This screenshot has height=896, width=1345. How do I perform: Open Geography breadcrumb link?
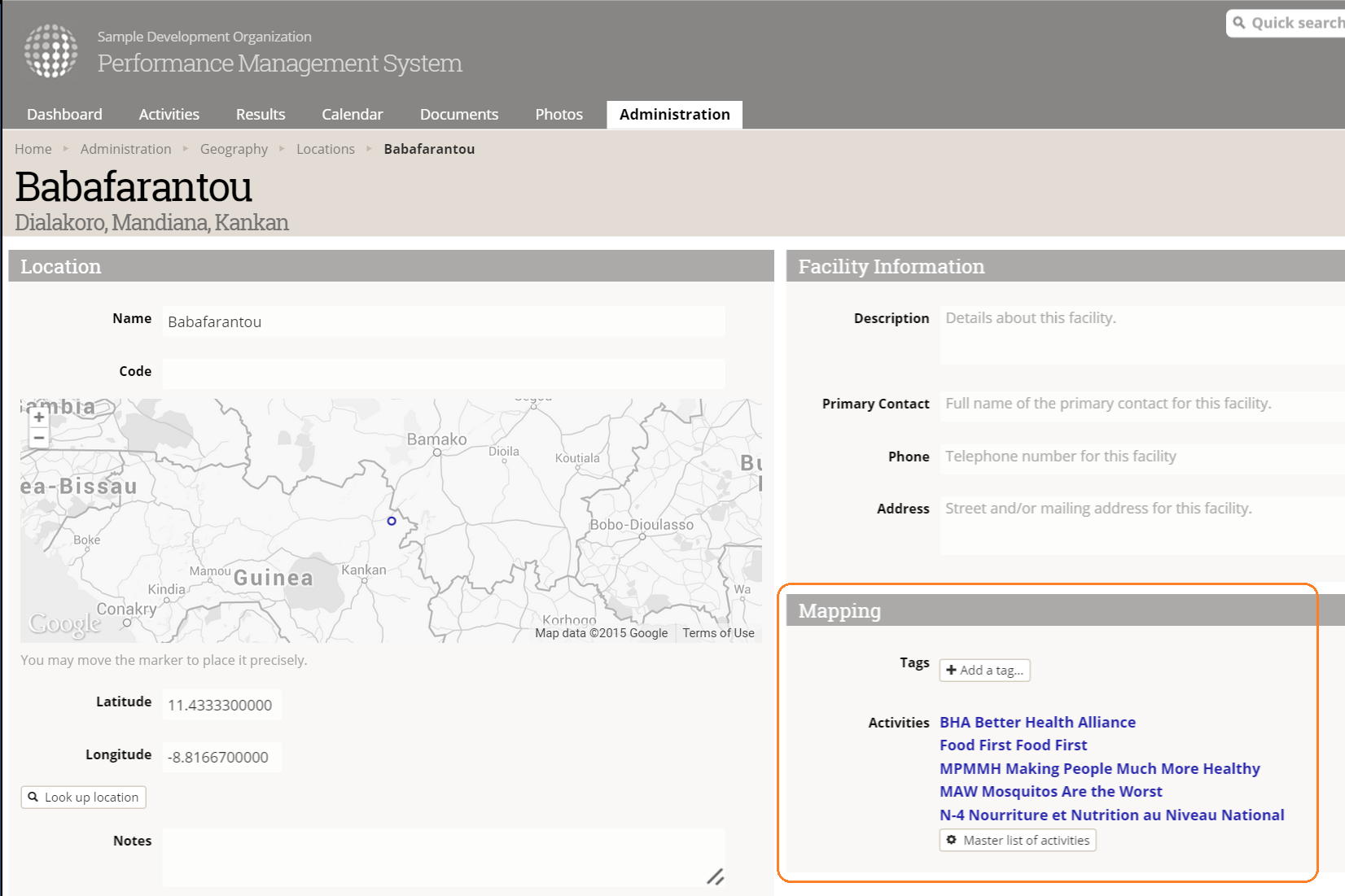tap(234, 149)
